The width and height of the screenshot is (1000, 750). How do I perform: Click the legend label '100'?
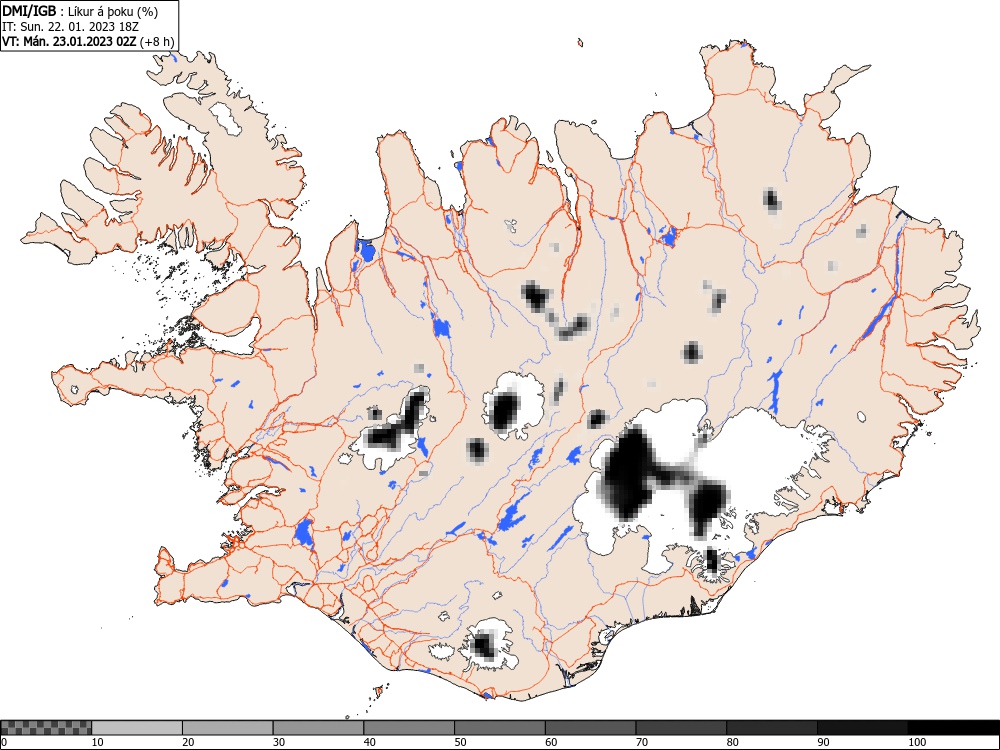[x=916, y=742]
